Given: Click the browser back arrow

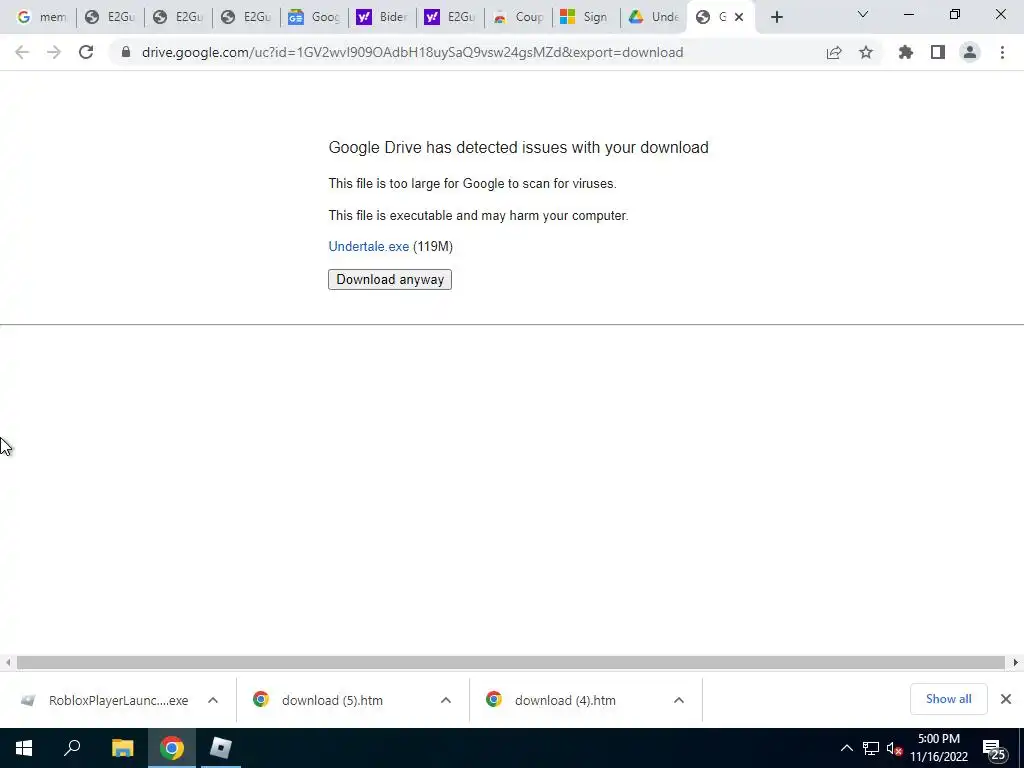Looking at the screenshot, I should [22, 52].
